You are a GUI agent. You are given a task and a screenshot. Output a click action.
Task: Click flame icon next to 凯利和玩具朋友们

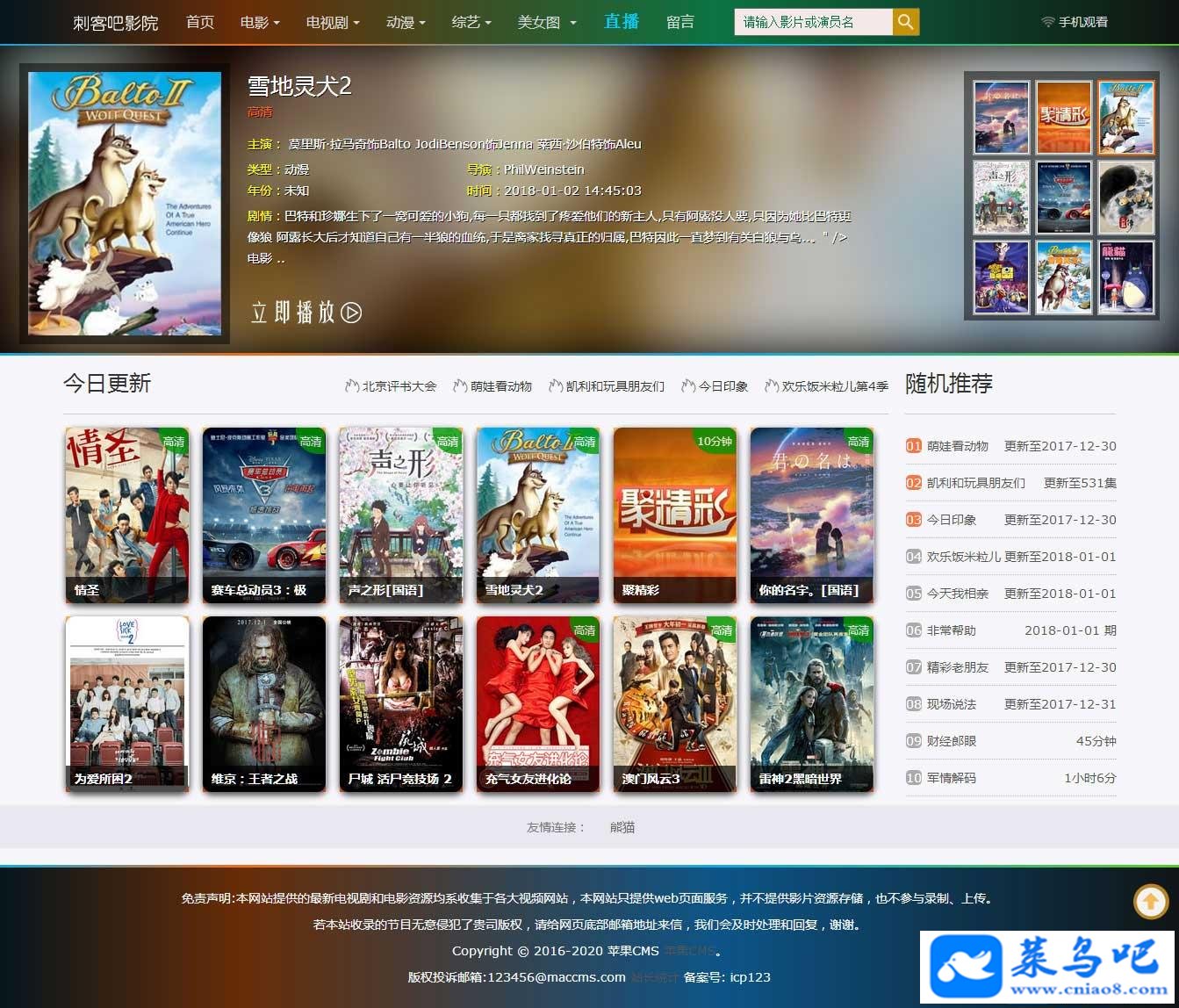(x=556, y=385)
